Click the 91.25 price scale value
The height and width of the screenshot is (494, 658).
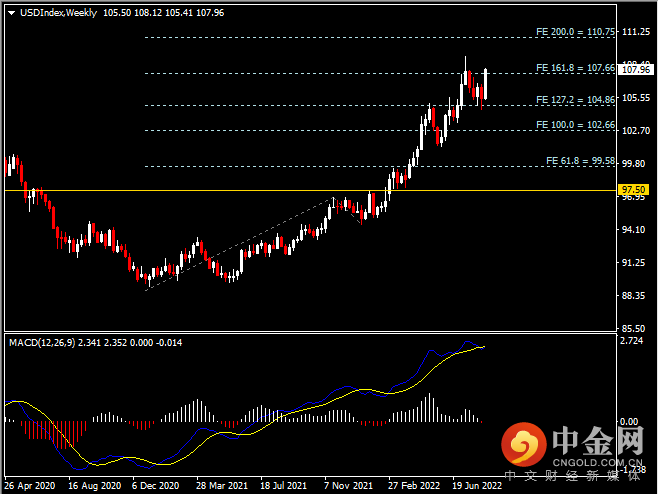click(x=634, y=263)
